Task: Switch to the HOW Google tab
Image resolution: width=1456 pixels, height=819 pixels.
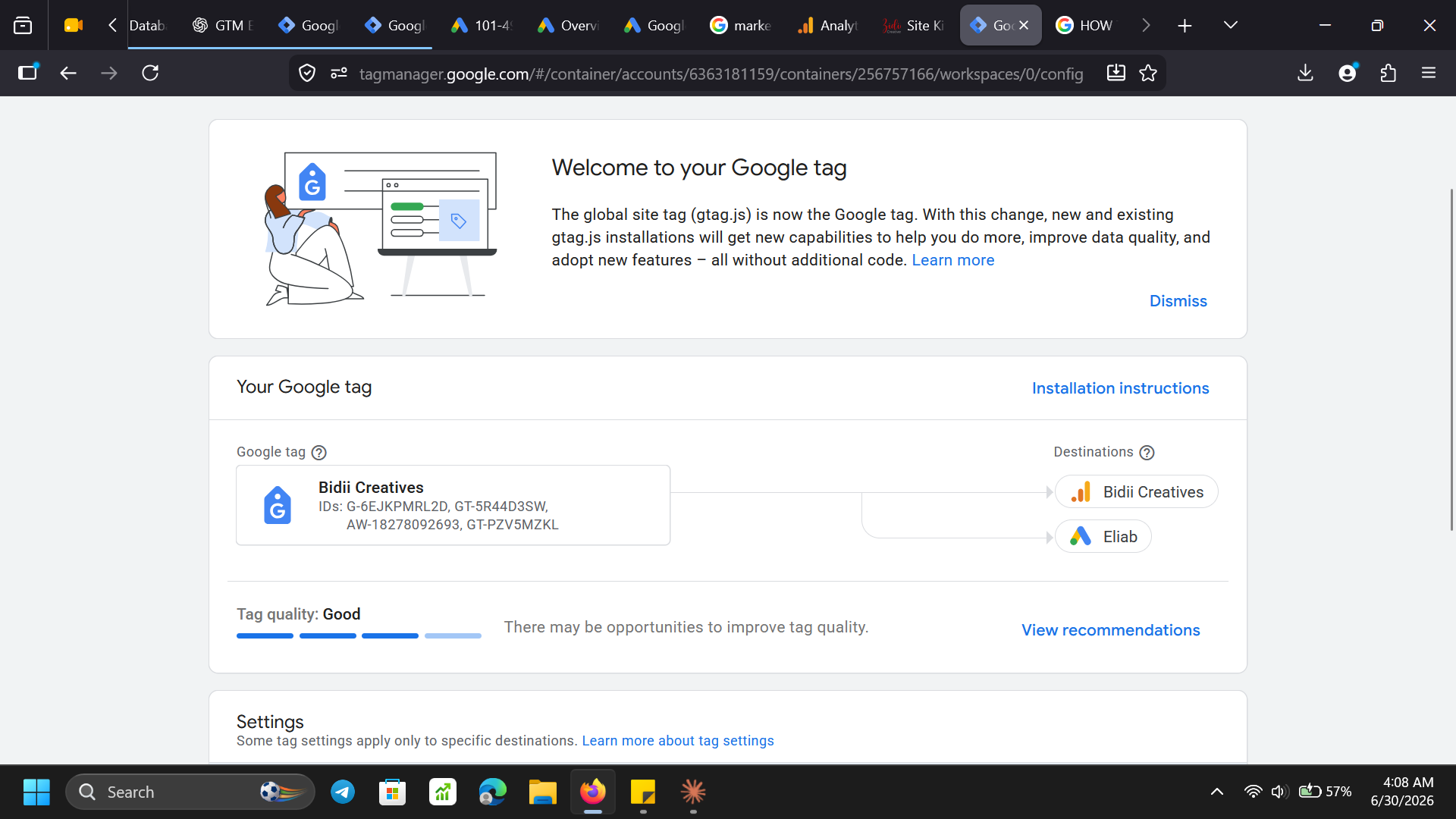Action: 1087,26
